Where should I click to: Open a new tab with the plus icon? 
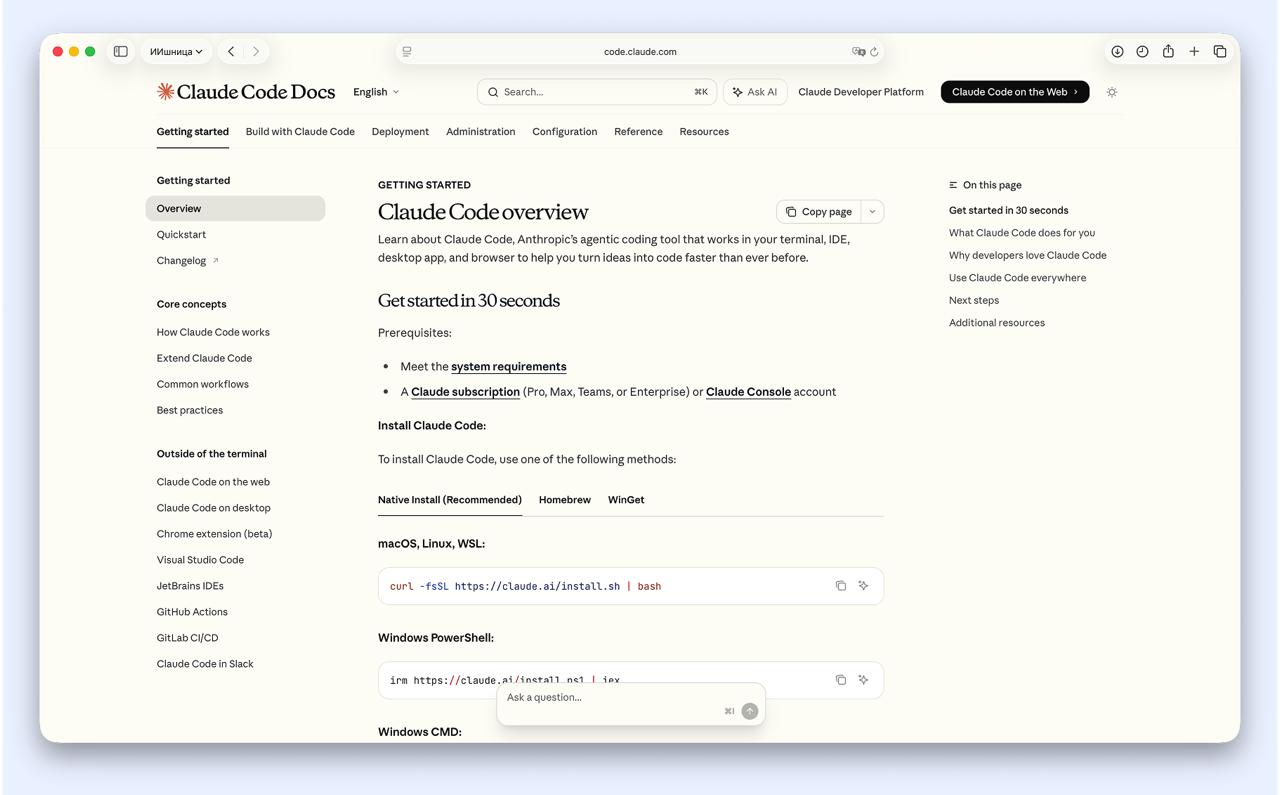click(1194, 52)
